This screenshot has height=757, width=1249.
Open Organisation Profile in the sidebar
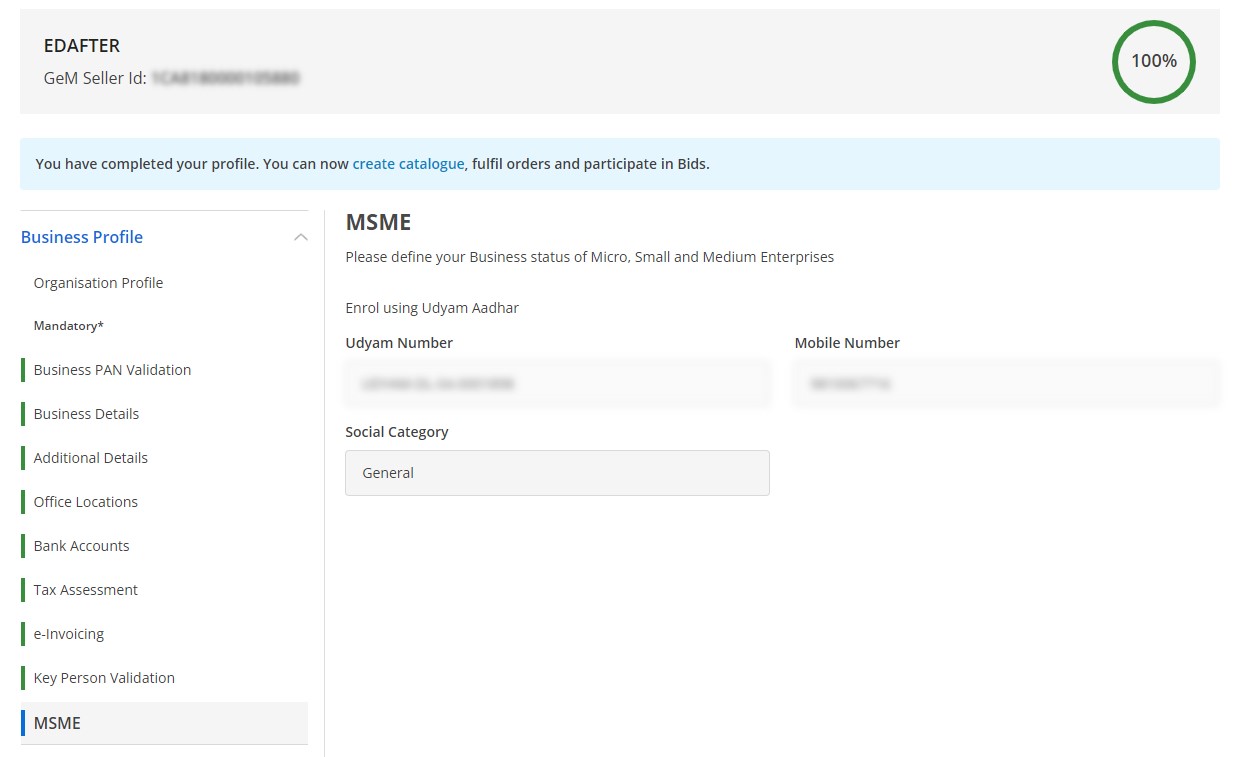(98, 283)
